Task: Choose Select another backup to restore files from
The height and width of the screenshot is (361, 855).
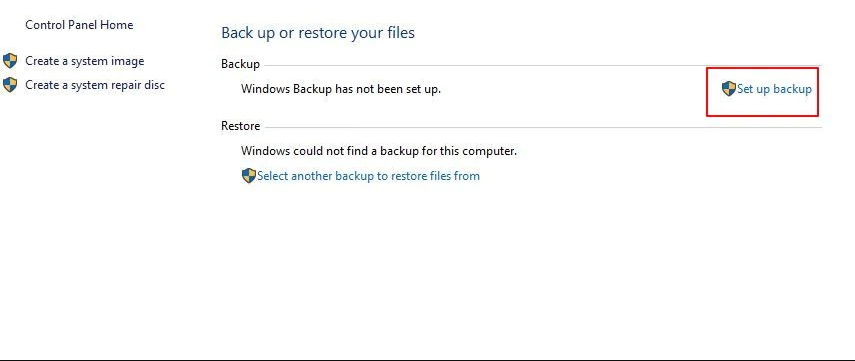Action: [368, 176]
